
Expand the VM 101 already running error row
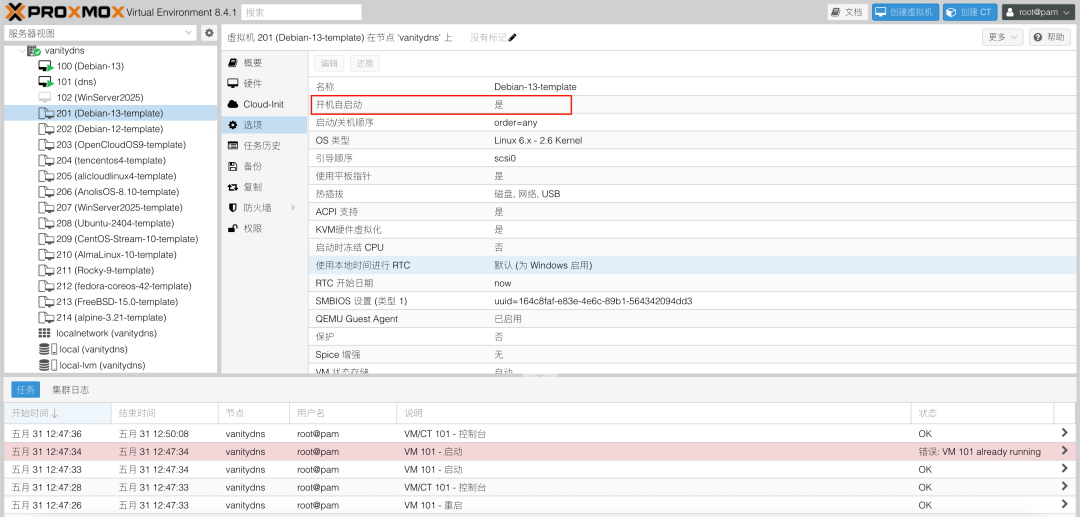[1065, 451]
